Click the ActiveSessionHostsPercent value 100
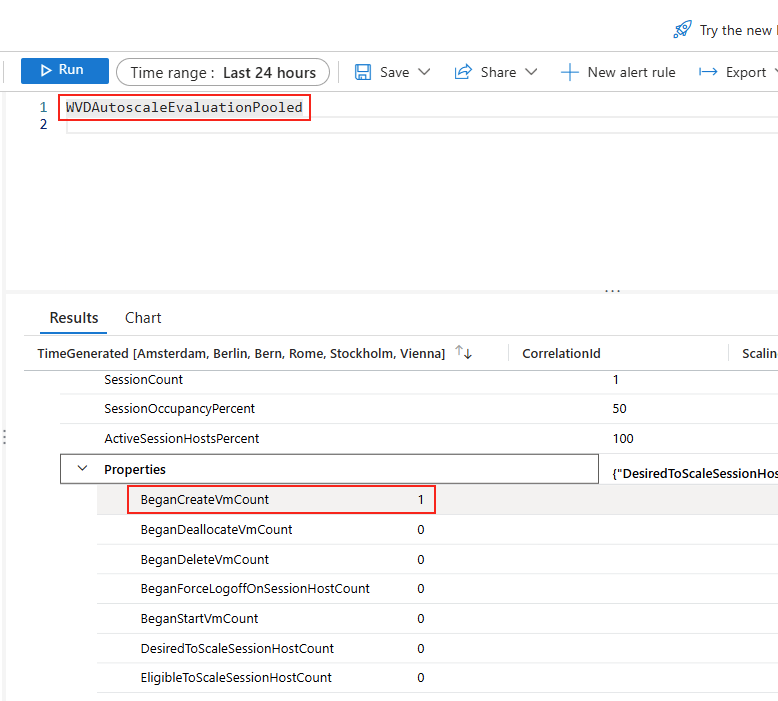Screen dimensions: 778x701 (623, 439)
